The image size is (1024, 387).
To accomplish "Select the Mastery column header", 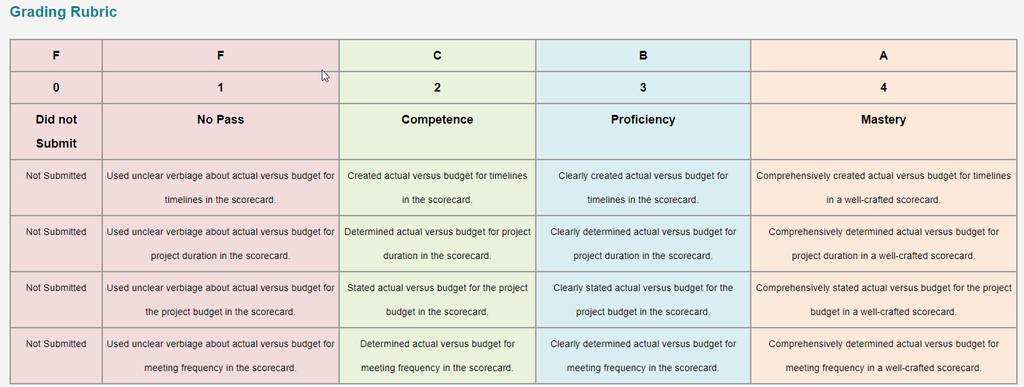I will pos(883,131).
